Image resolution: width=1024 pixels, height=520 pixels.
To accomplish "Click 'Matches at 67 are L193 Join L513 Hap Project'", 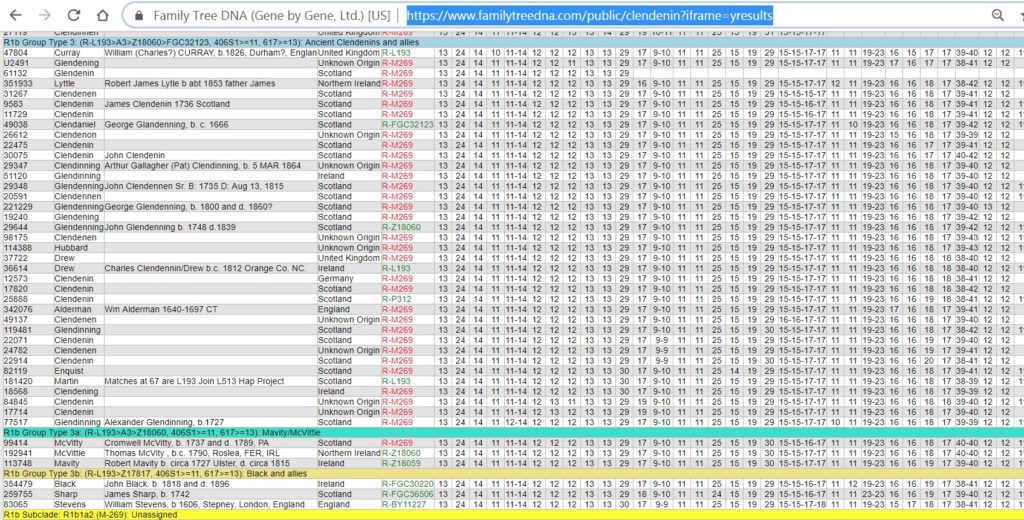I will 194,382.
